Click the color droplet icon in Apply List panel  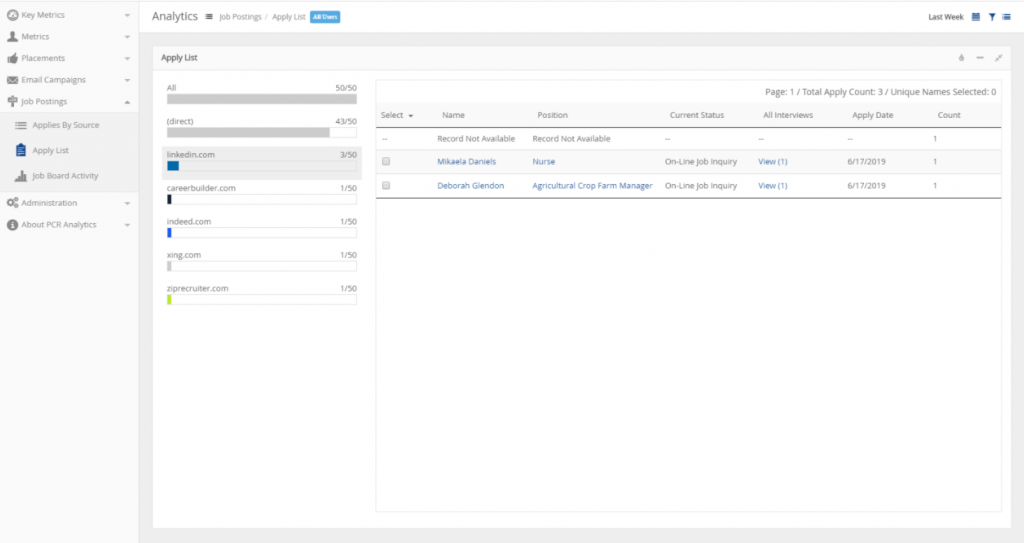click(x=961, y=58)
